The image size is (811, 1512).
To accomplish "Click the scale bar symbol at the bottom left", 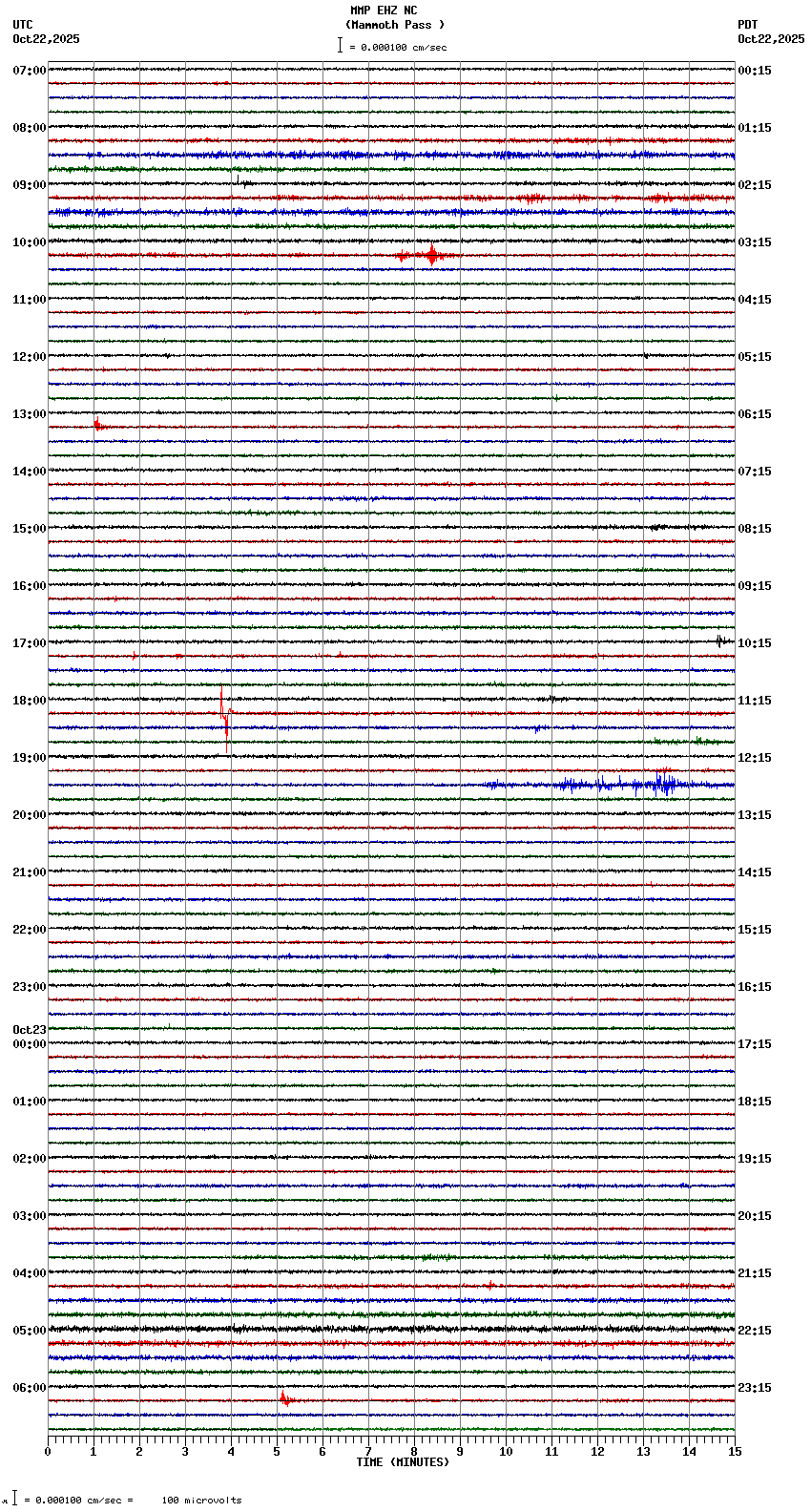I will click(14, 1499).
